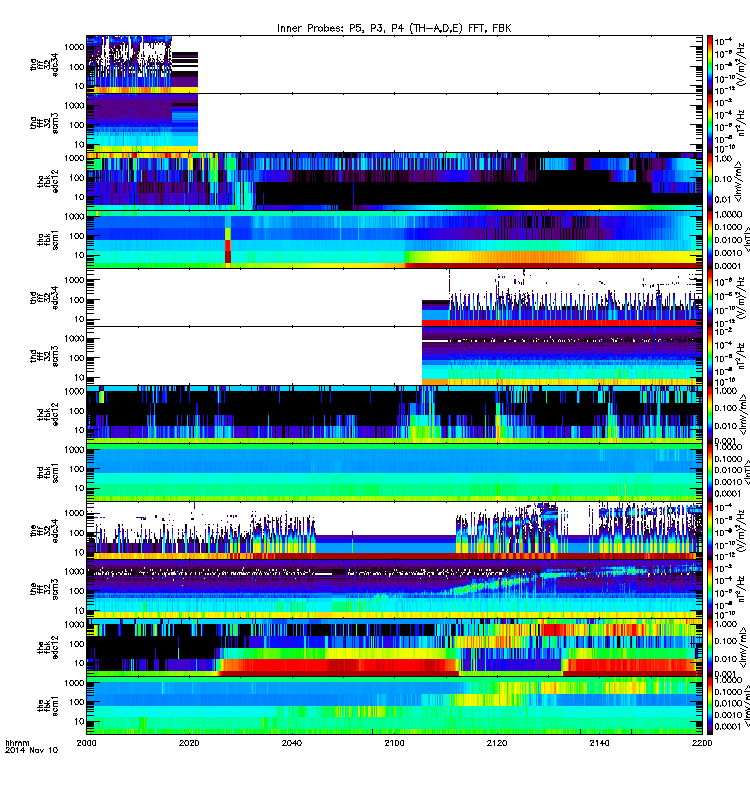Click the color bar beside thd fbk edc12 panel
The image size is (750, 800).
(710, 414)
